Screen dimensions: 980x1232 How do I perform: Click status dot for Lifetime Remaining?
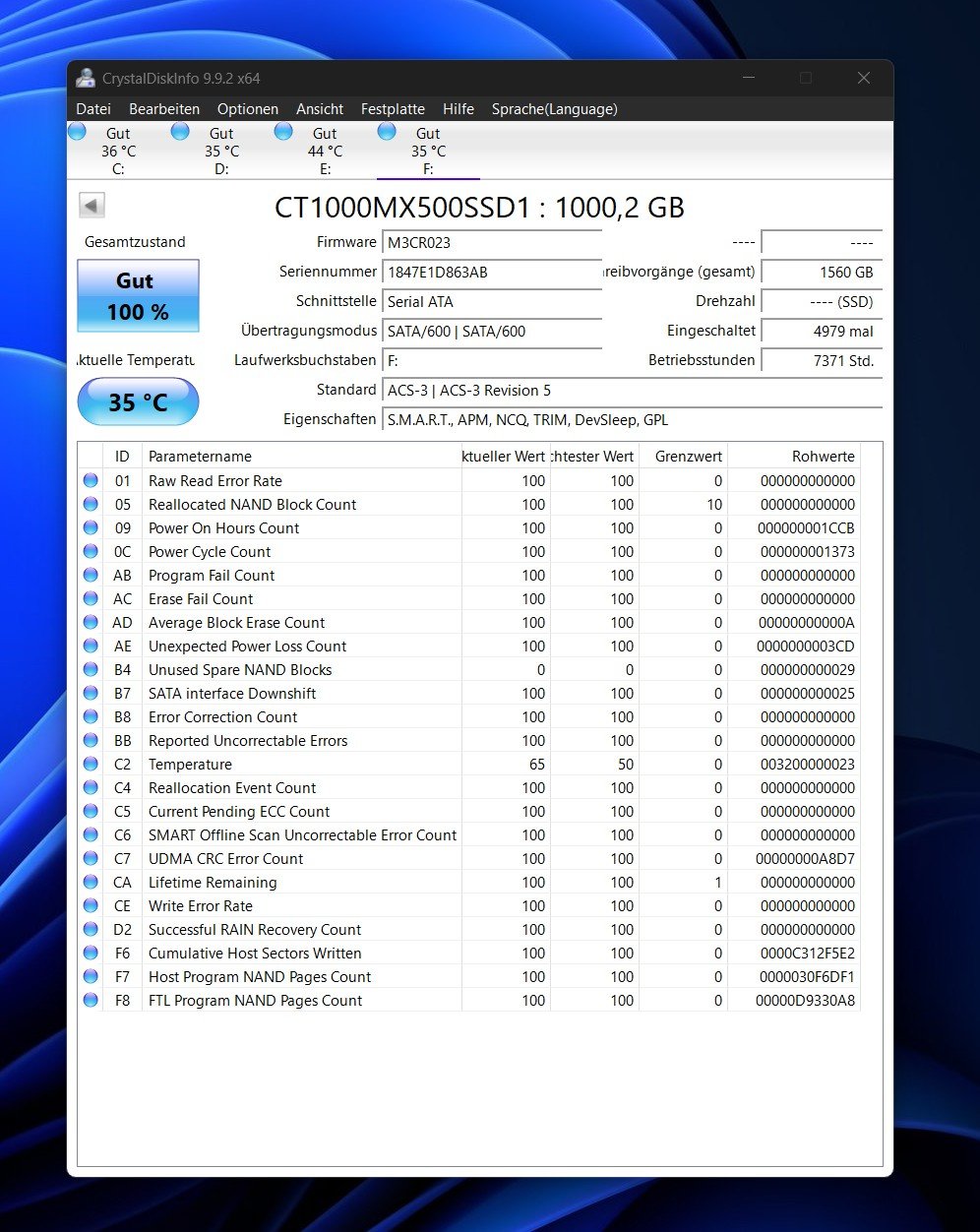point(92,882)
